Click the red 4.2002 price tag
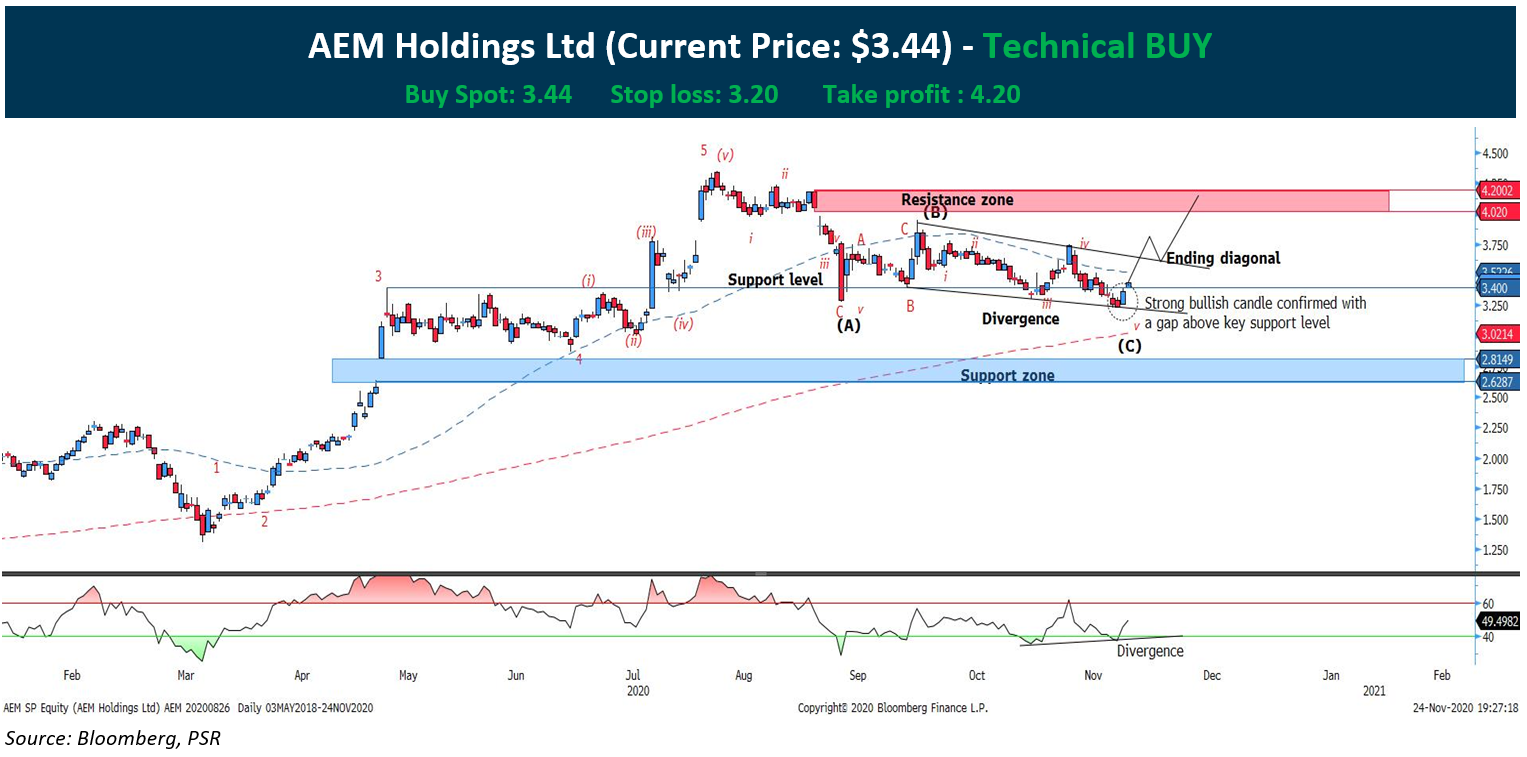 pos(1498,191)
